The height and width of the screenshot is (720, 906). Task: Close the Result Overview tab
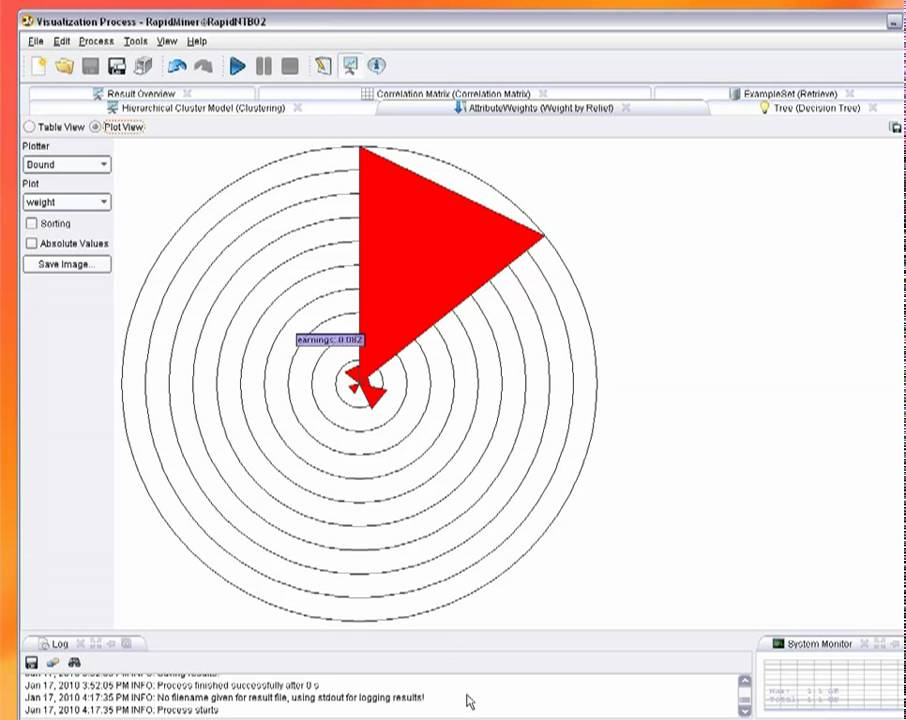tap(187, 93)
